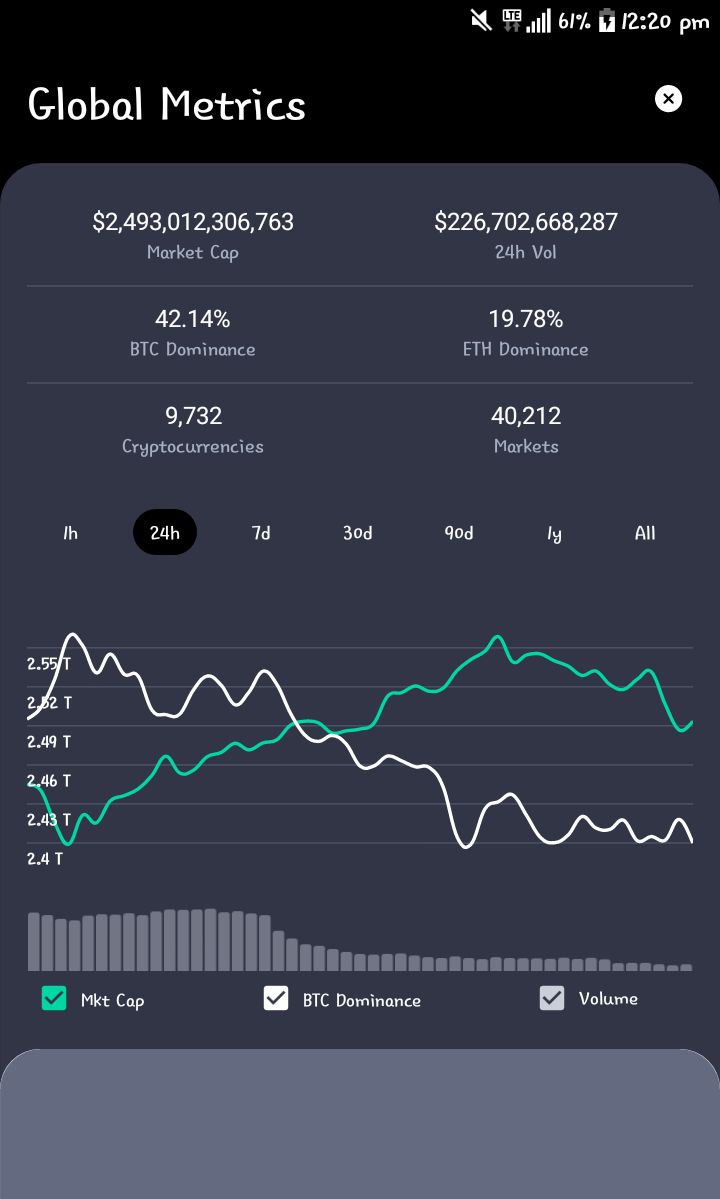Toggle the Volume checkbox

(x=552, y=998)
